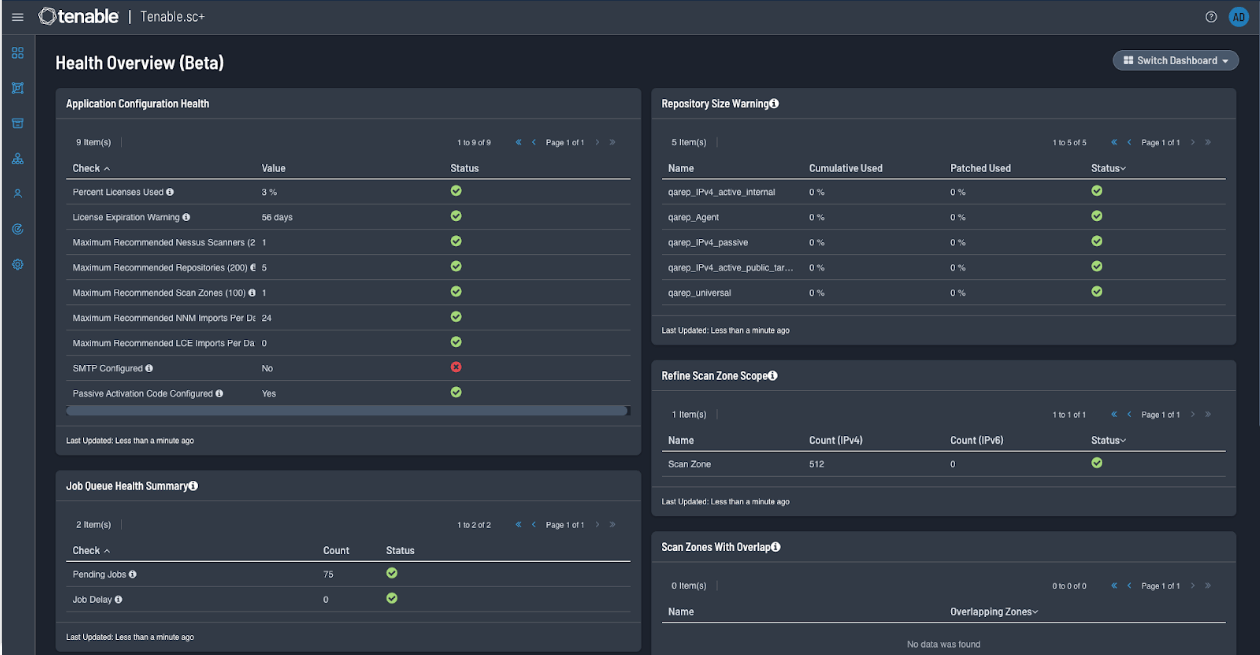Click the last-page arrow in Repository Size Warning pagination
Viewport: 1260px width, 655px height.
[x=1208, y=142]
